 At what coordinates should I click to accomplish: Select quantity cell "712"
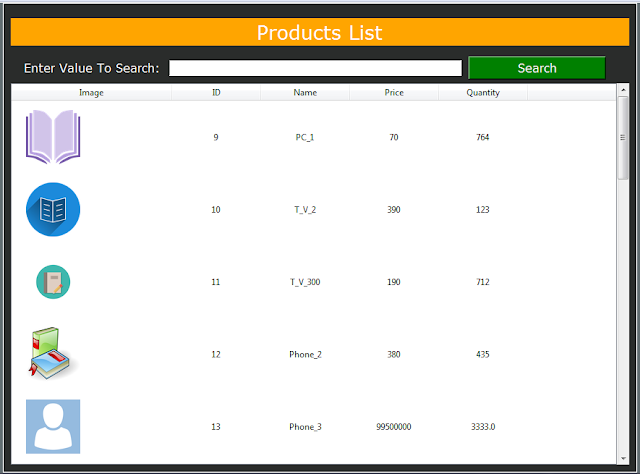click(483, 282)
